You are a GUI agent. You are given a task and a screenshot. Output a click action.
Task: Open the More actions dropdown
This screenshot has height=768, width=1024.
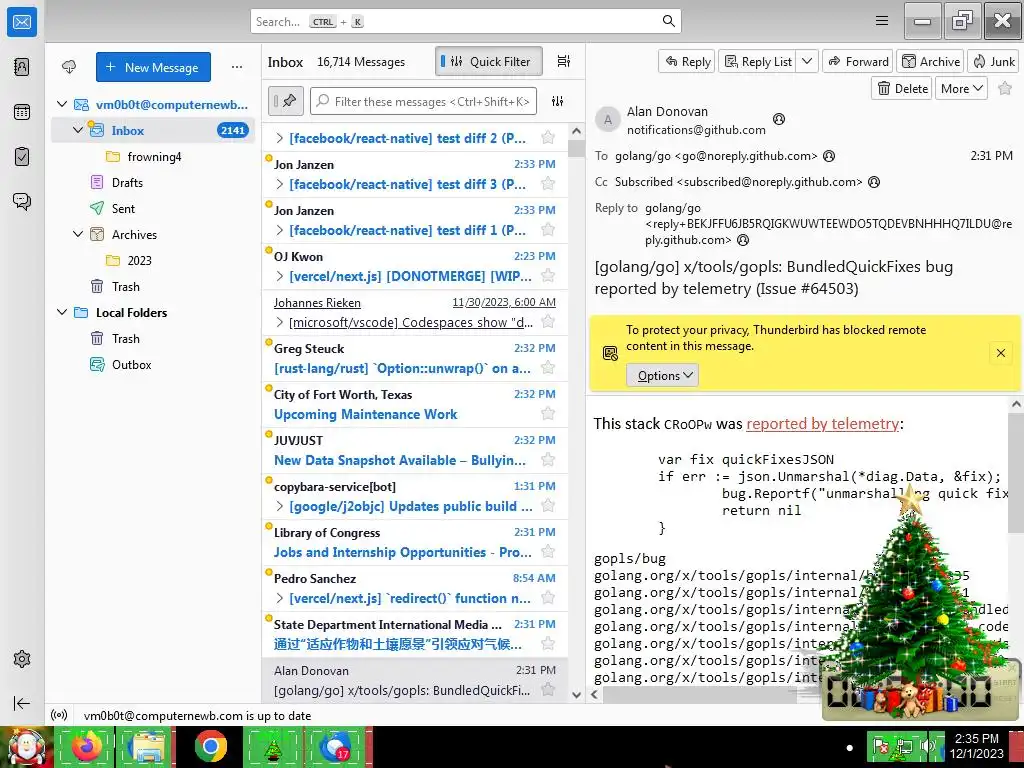point(961,88)
